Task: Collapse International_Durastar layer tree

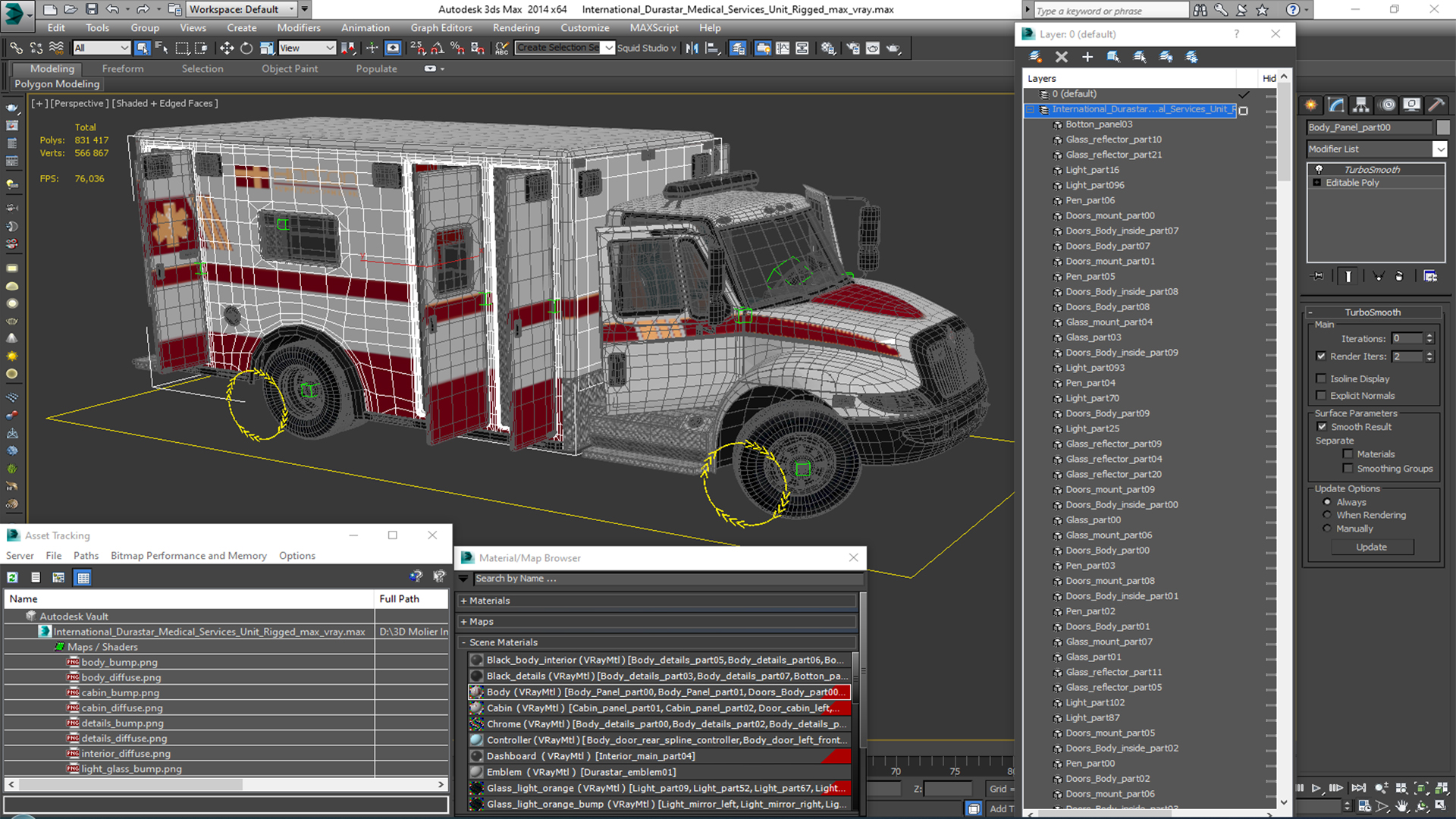Action: click(x=1030, y=110)
